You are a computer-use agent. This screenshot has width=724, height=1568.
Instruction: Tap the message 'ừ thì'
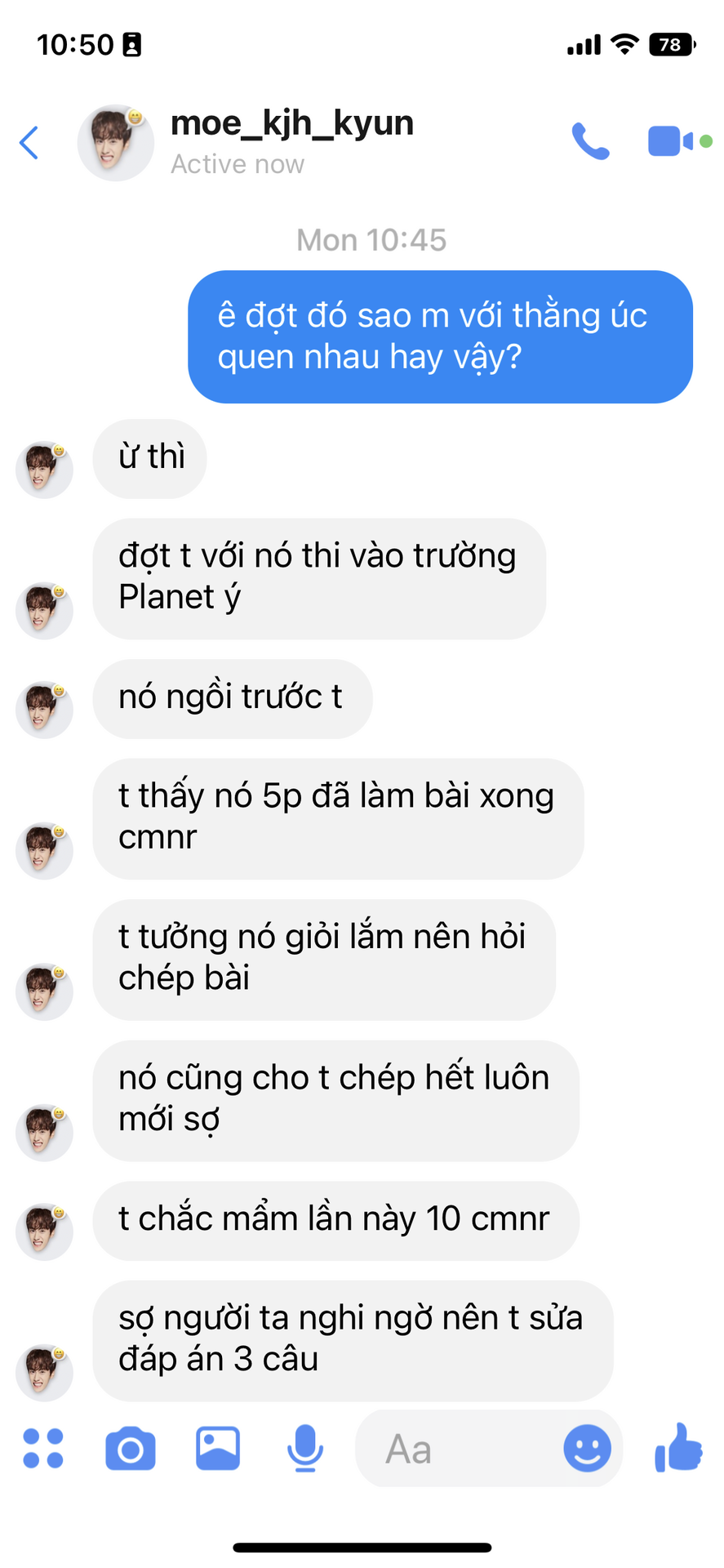[x=149, y=458]
